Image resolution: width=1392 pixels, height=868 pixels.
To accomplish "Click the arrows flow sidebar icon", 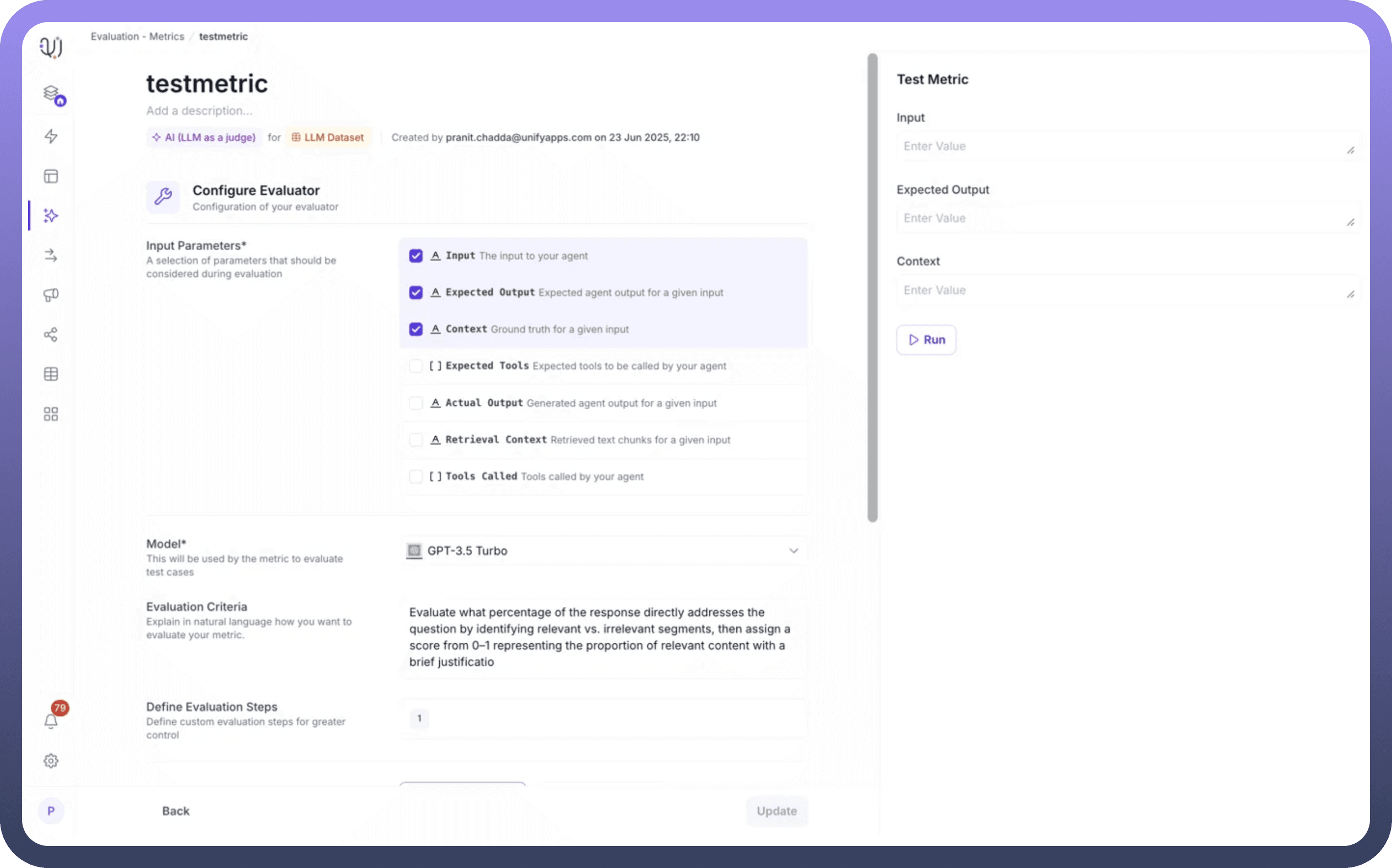I will tap(51, 256).
